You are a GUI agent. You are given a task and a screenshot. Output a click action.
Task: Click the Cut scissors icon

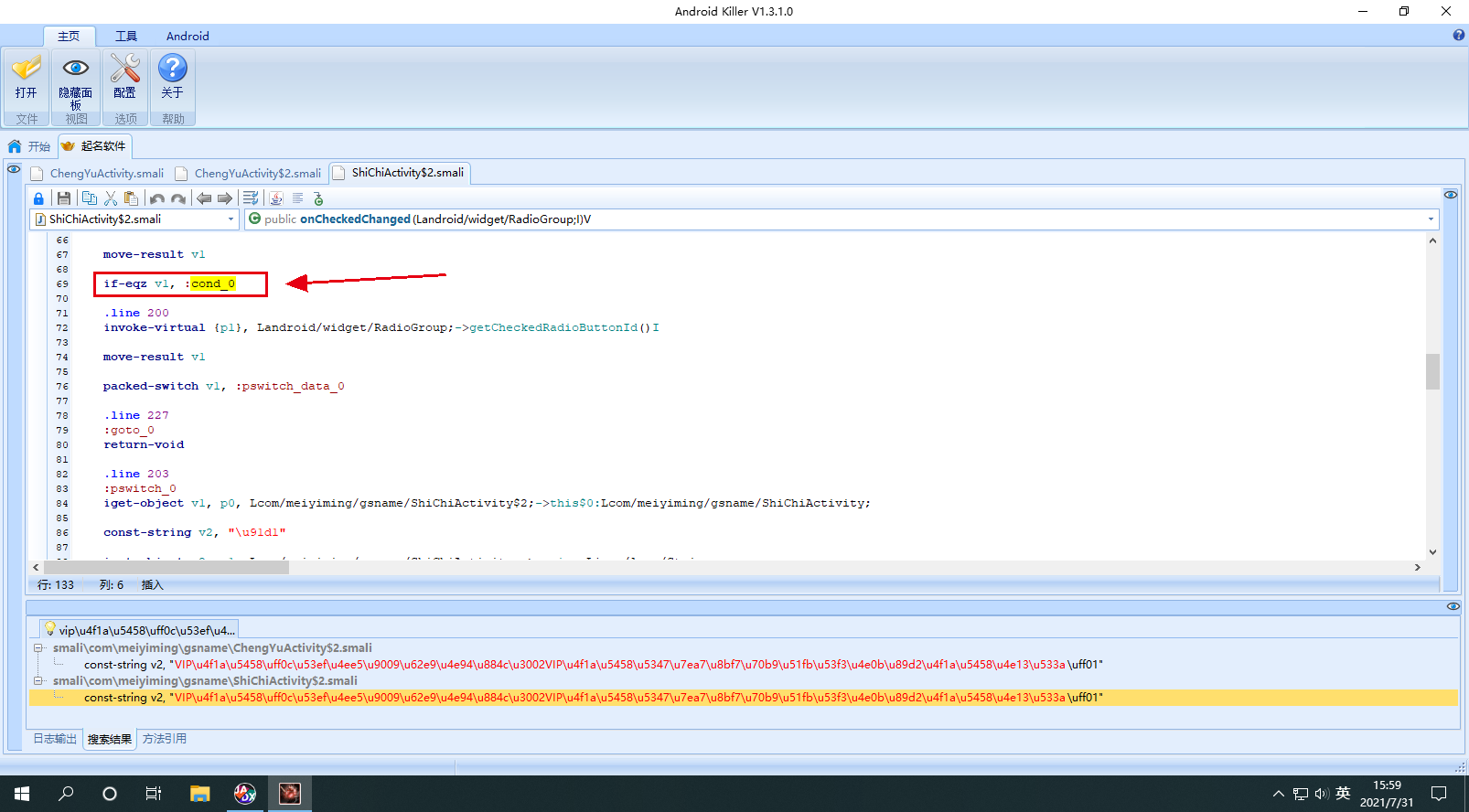click(111, 198)
